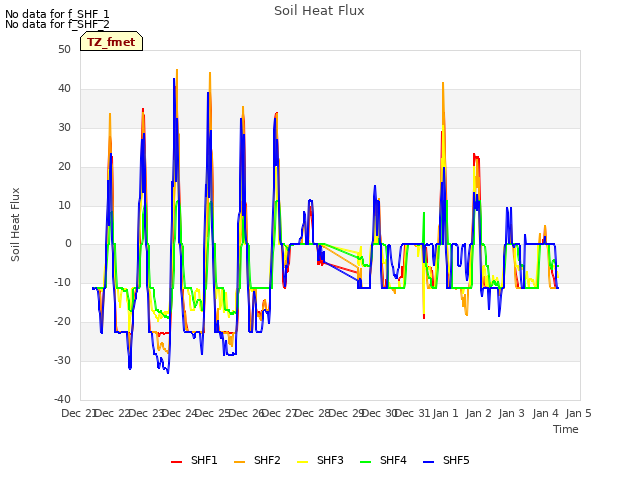Click the x-axis label Jan 3
Viewport: 640px width, 480px height.
[512, 413]
